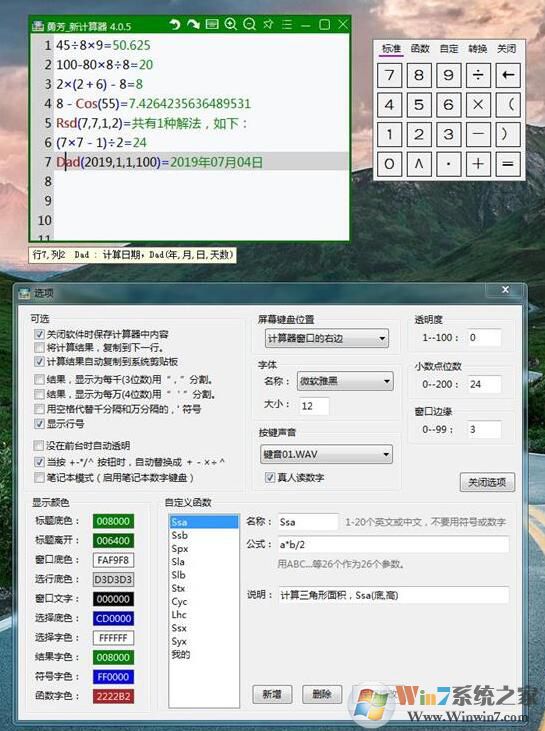Tap the 3 key on keypad

[x=448, y=134]
